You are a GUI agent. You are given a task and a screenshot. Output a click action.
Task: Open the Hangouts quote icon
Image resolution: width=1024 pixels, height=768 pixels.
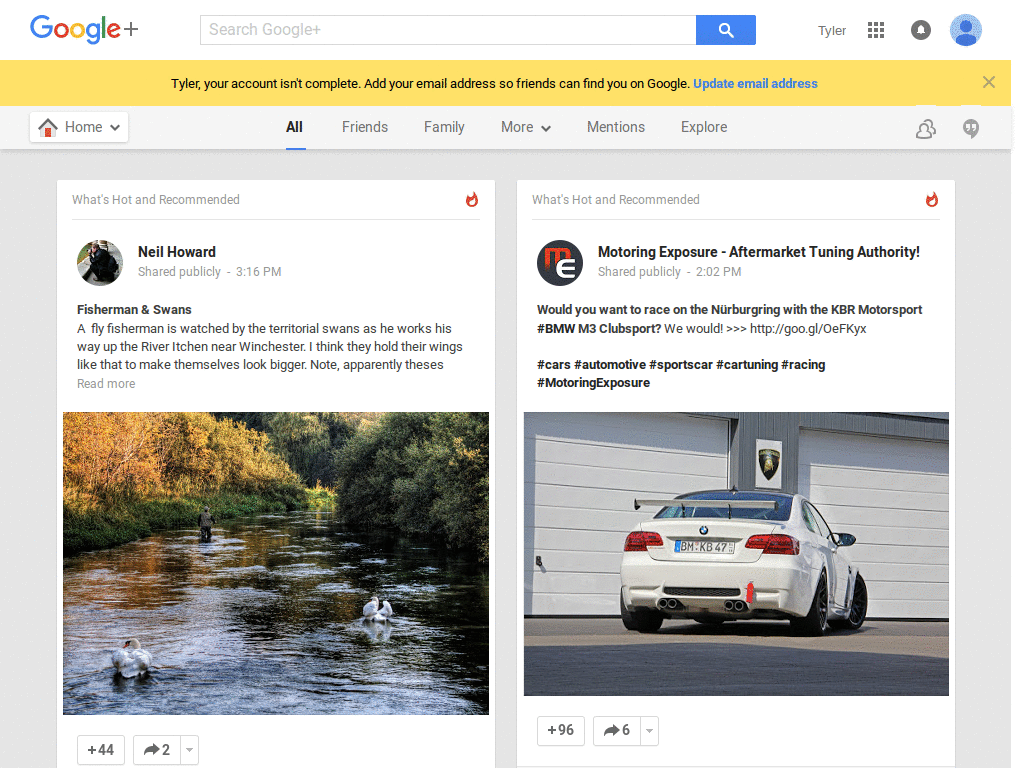coord(971,129)
